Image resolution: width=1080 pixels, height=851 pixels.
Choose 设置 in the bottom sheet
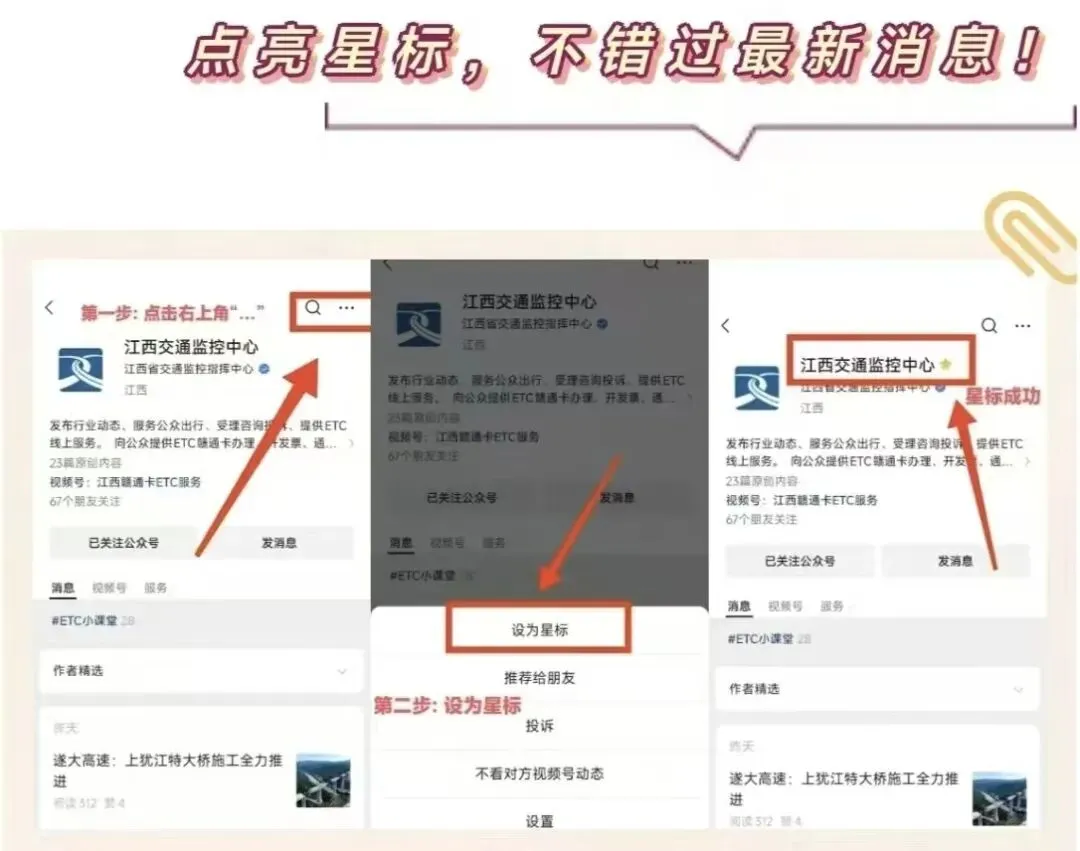(x=539, y=821)
